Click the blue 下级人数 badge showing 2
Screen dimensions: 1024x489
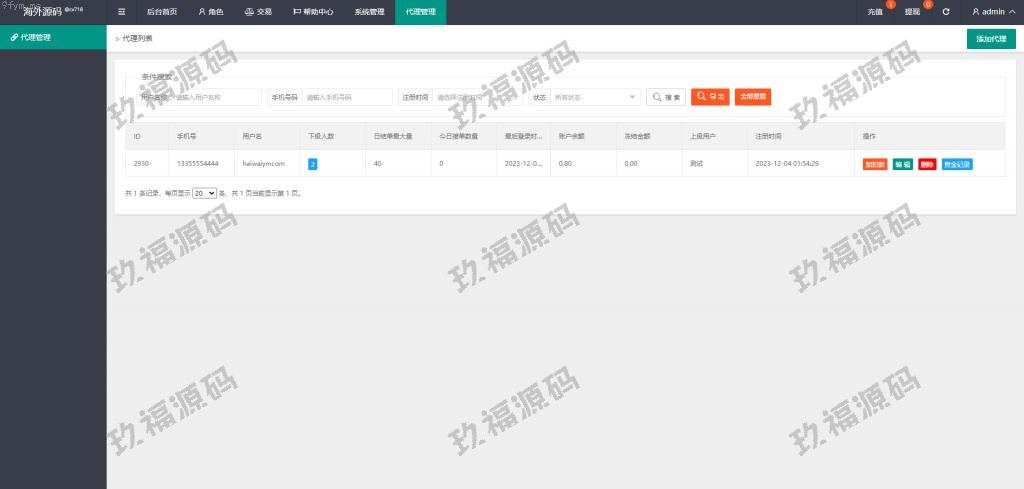click(x=313, y=164)
